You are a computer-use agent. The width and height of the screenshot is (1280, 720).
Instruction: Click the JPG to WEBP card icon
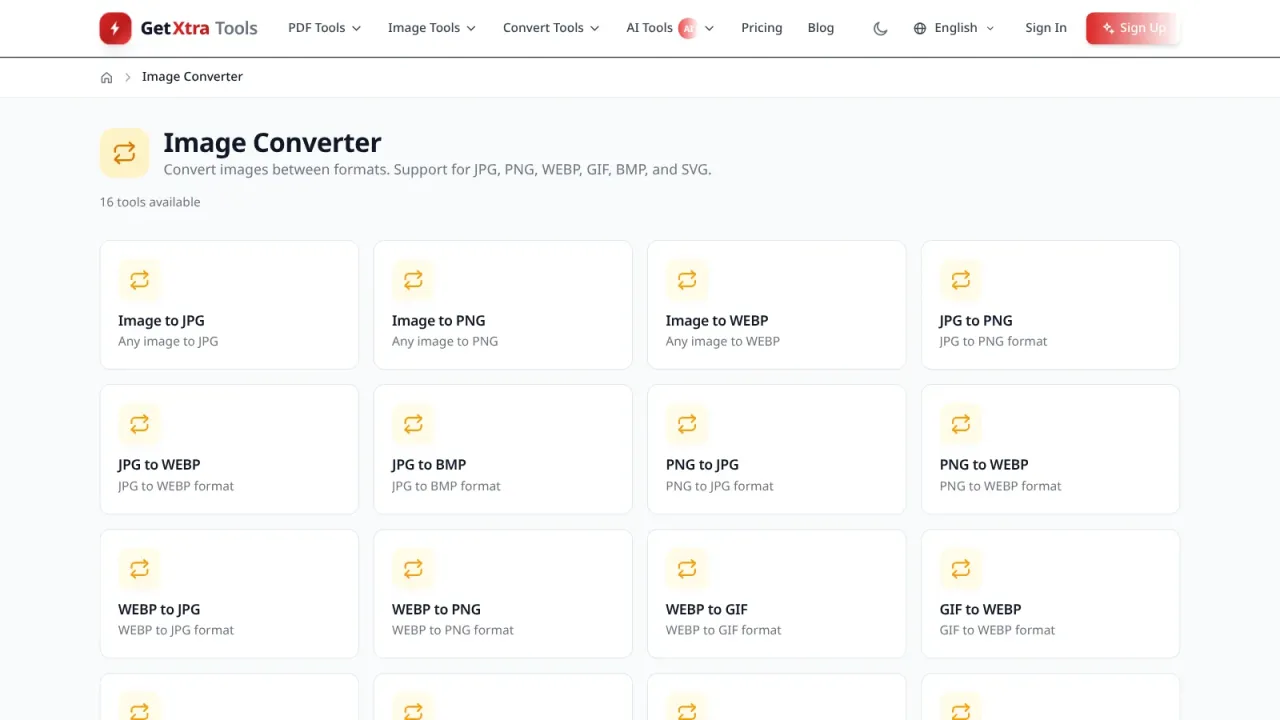(139, 424)
